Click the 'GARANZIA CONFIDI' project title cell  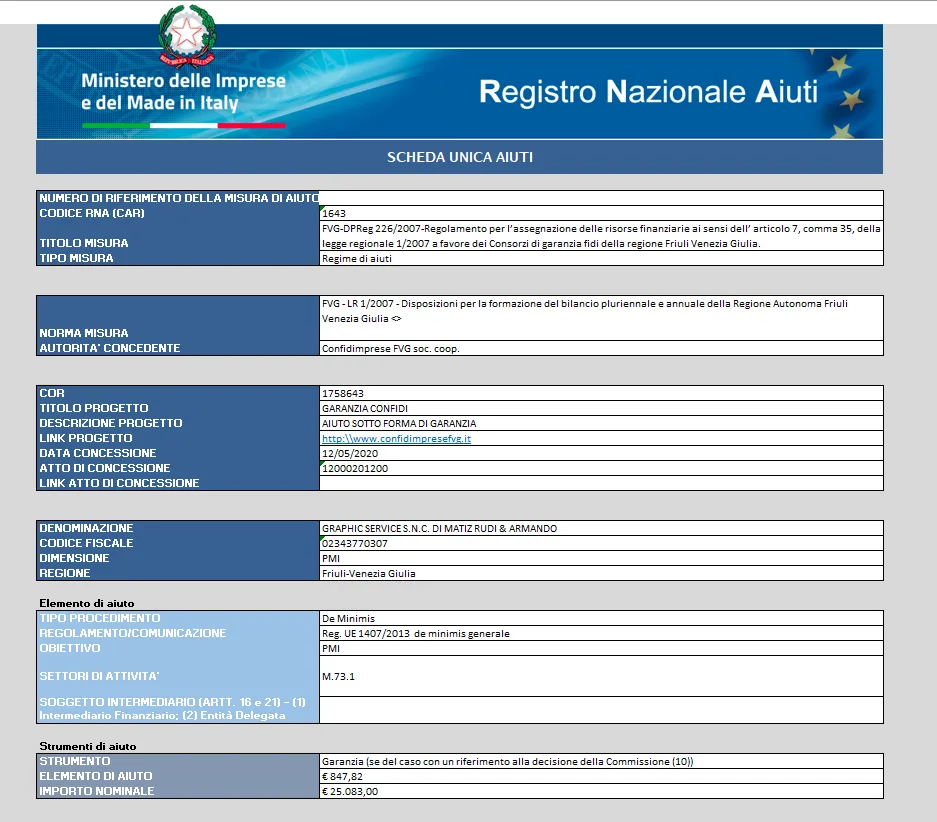tap(601, 409)
